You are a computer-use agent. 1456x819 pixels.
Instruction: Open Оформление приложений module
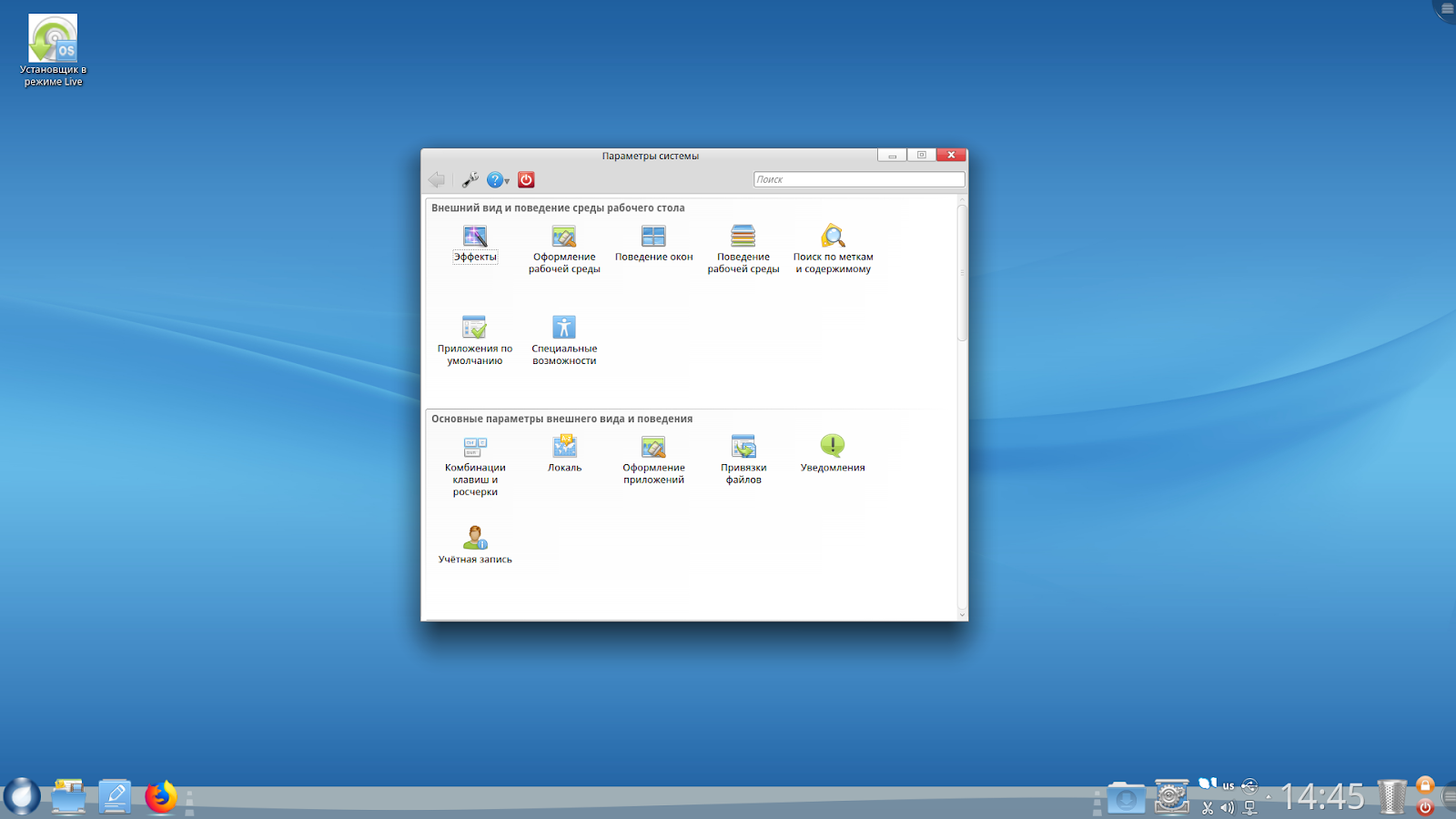(653, 460)
